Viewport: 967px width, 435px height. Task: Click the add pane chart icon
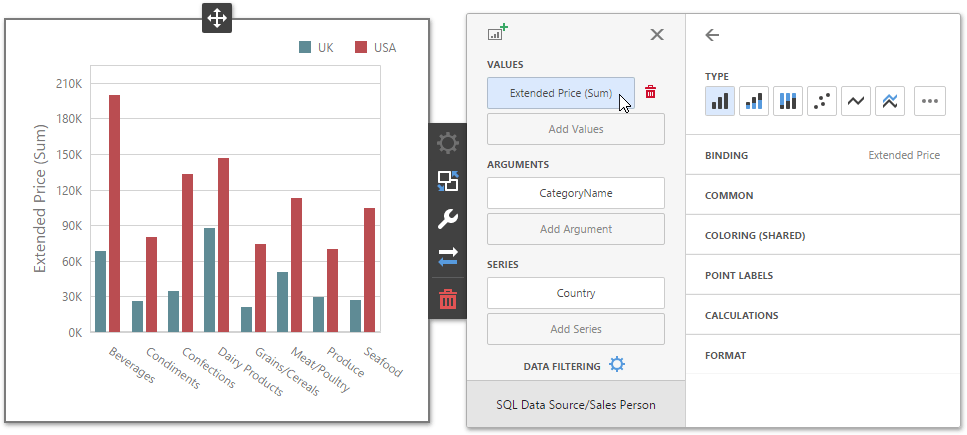coord(497,33)
